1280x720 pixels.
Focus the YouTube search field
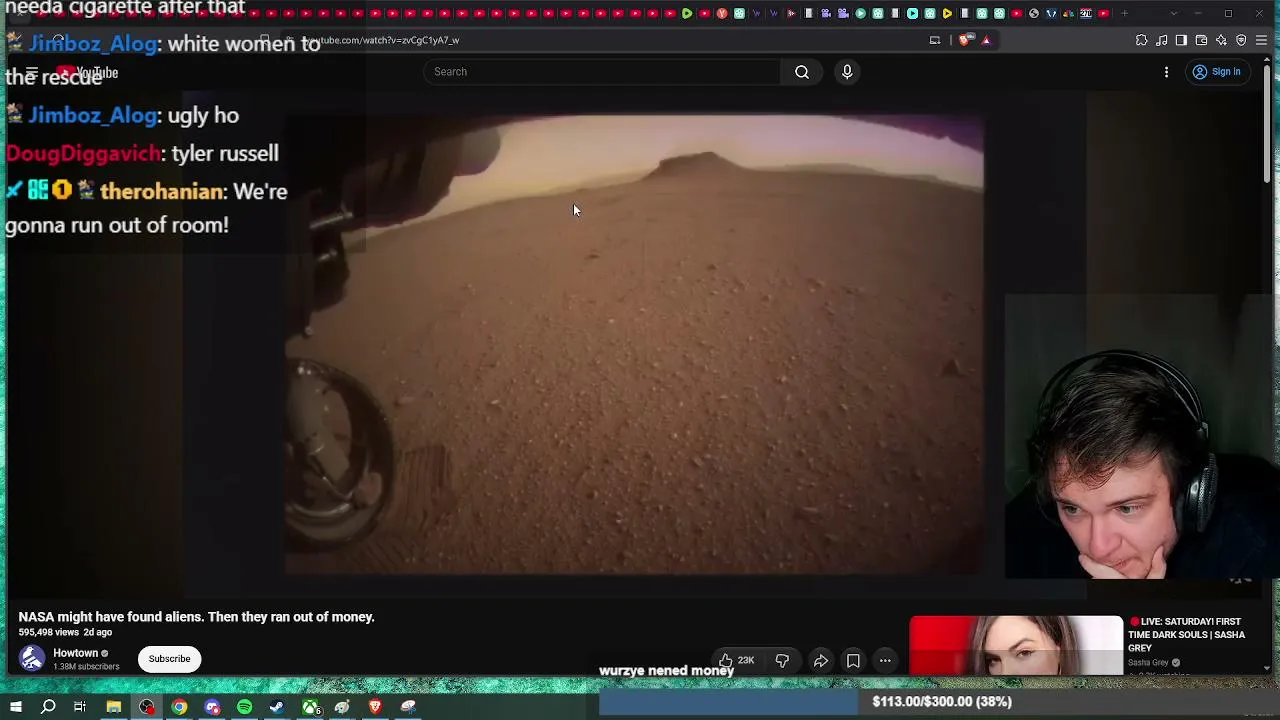coord(603,72)
